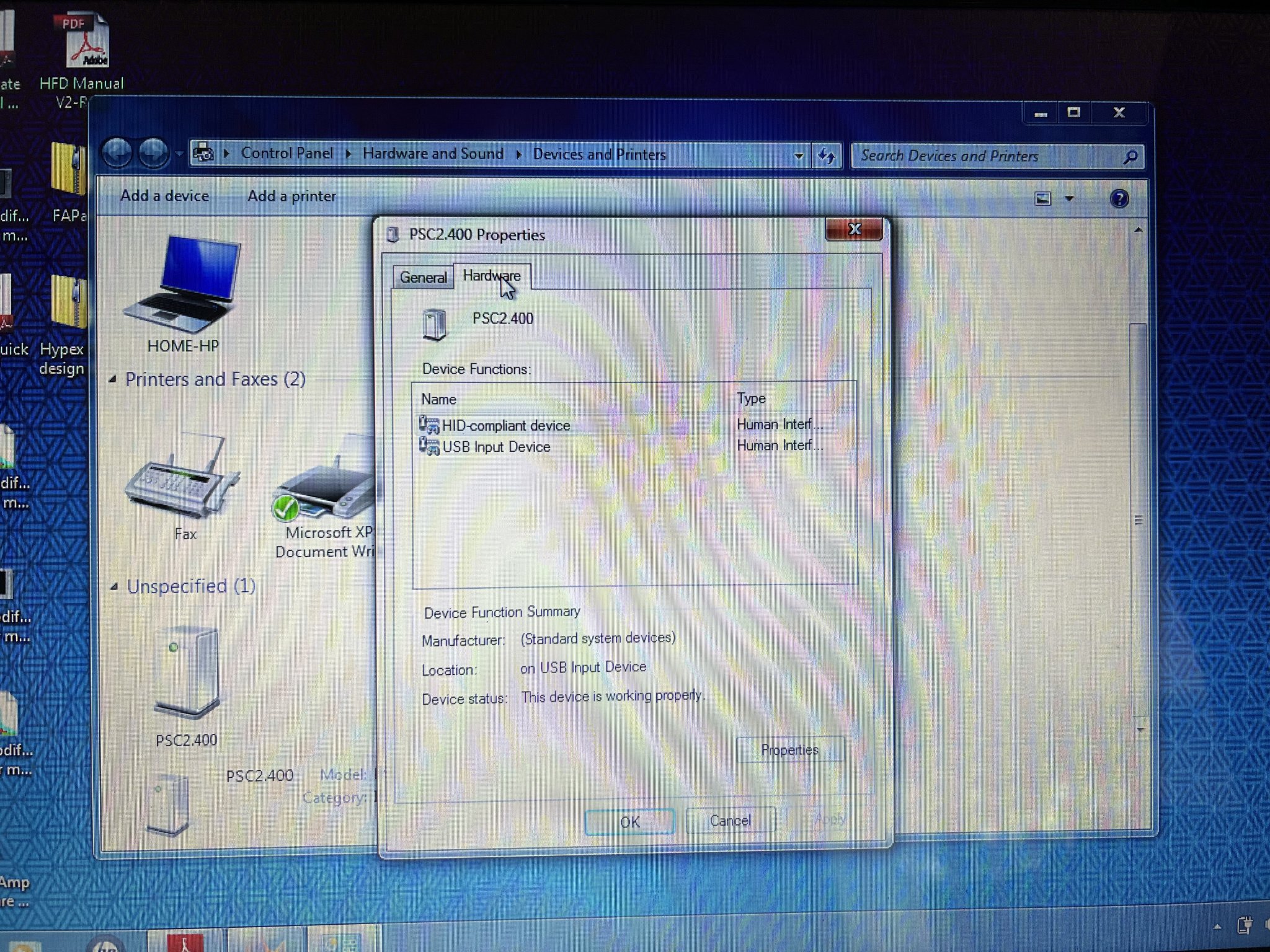The image size is (1270, 952).
Task: Open the HFD Manual PDF desktop icon
Action: [x=86, y=40]
